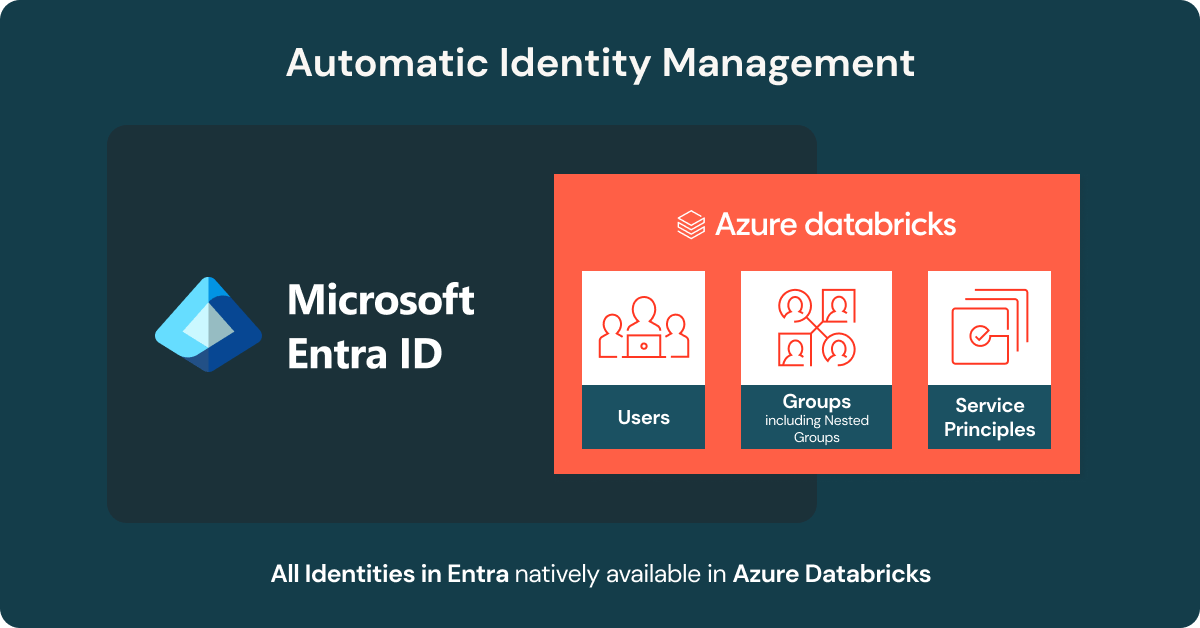Image resolution: width=1200 pixels, height=628 pixels.
Task: Click the Azure Databricks text in bottom caption
Action: click(x=832, y=574)
